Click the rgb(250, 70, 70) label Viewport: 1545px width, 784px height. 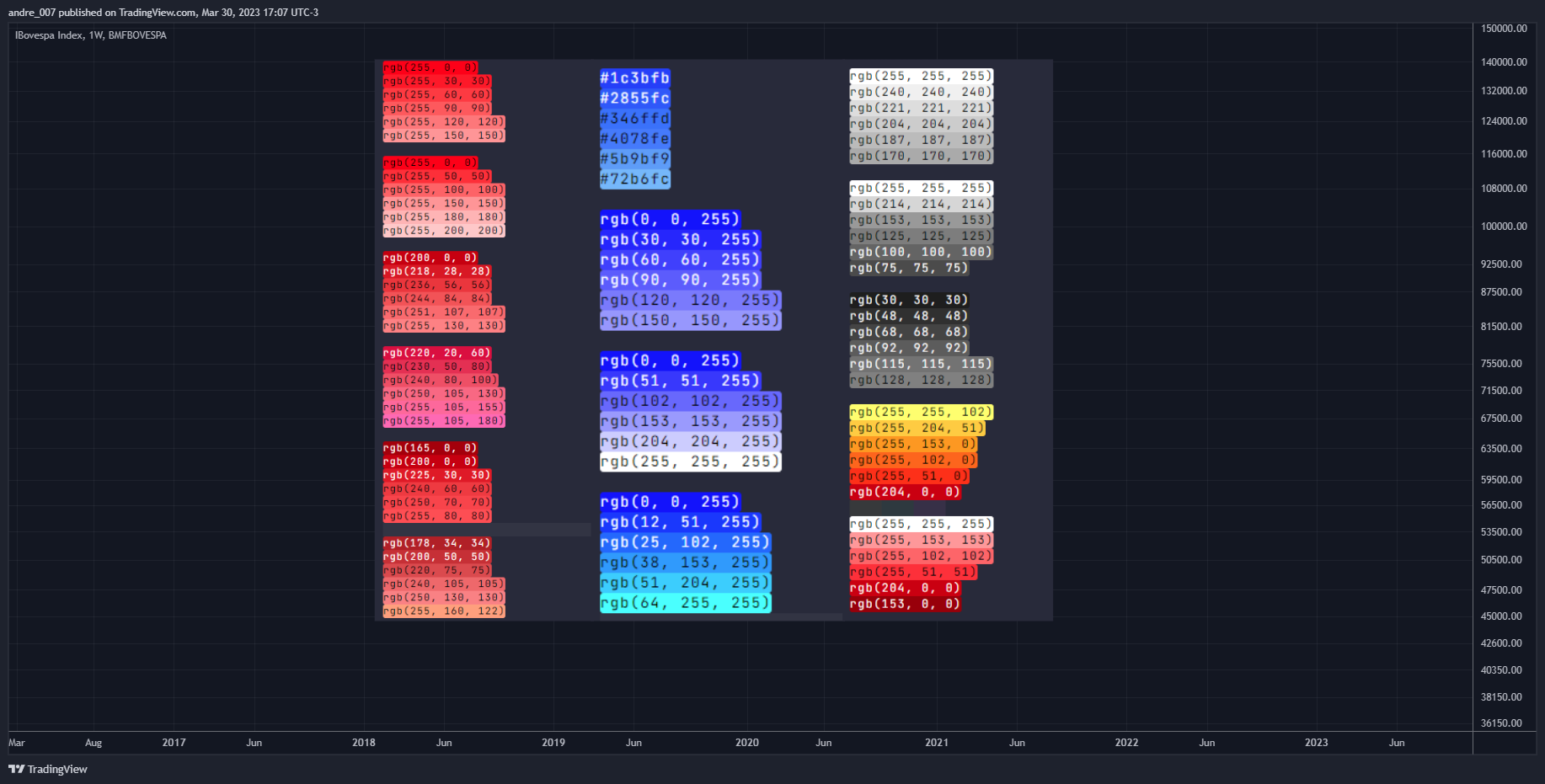[437, 502]
